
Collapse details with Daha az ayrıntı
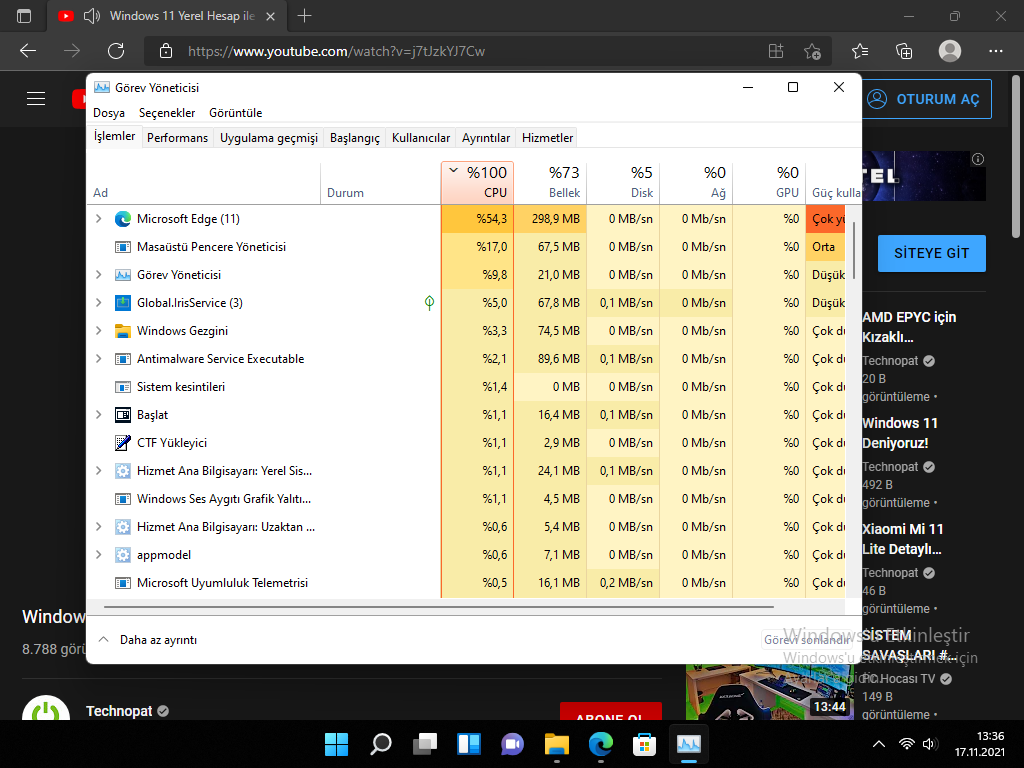click(x=148, y=640)
